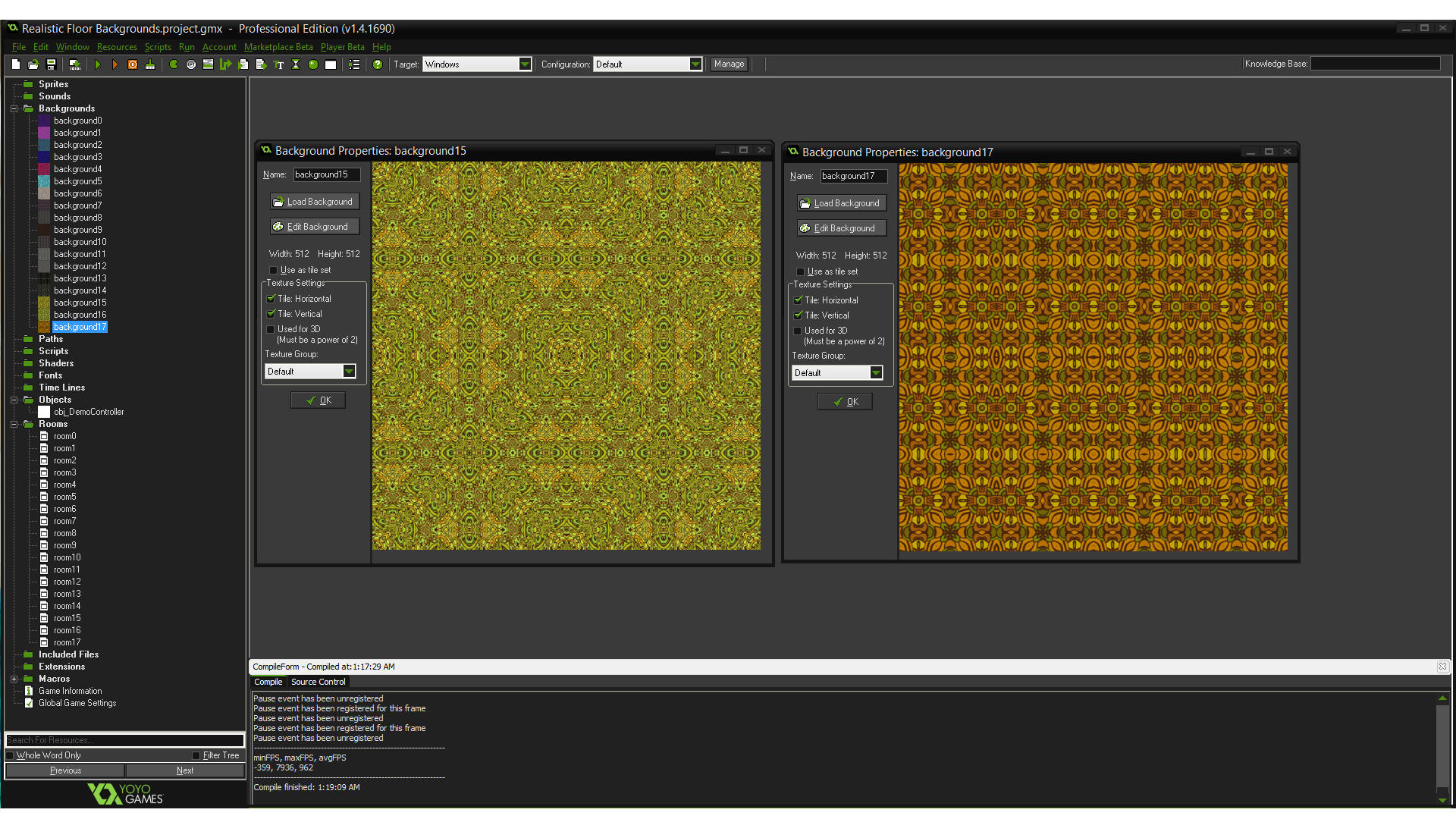Create a new background resource
This screenshot has height=819, width=1456.
coord(208,64)
